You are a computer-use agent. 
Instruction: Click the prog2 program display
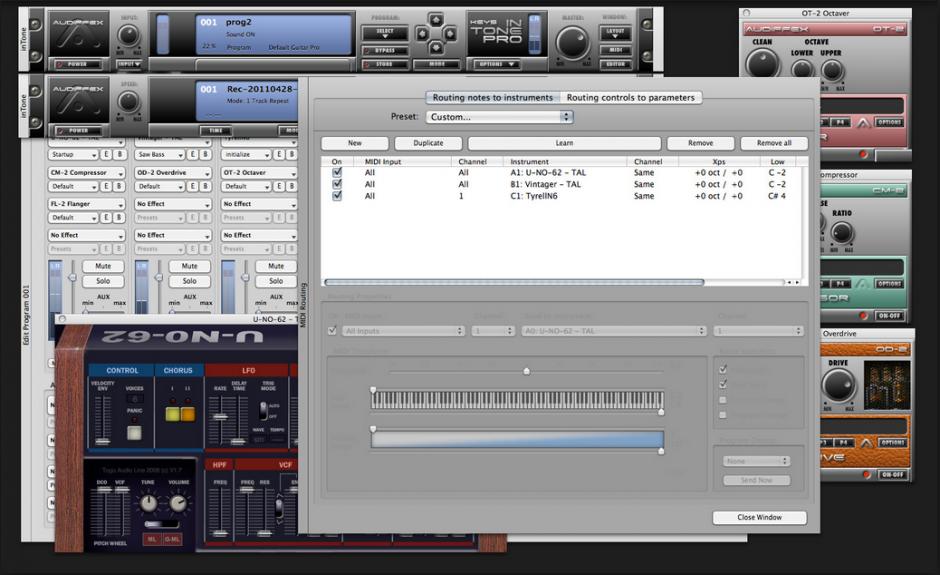click(274, 34)
